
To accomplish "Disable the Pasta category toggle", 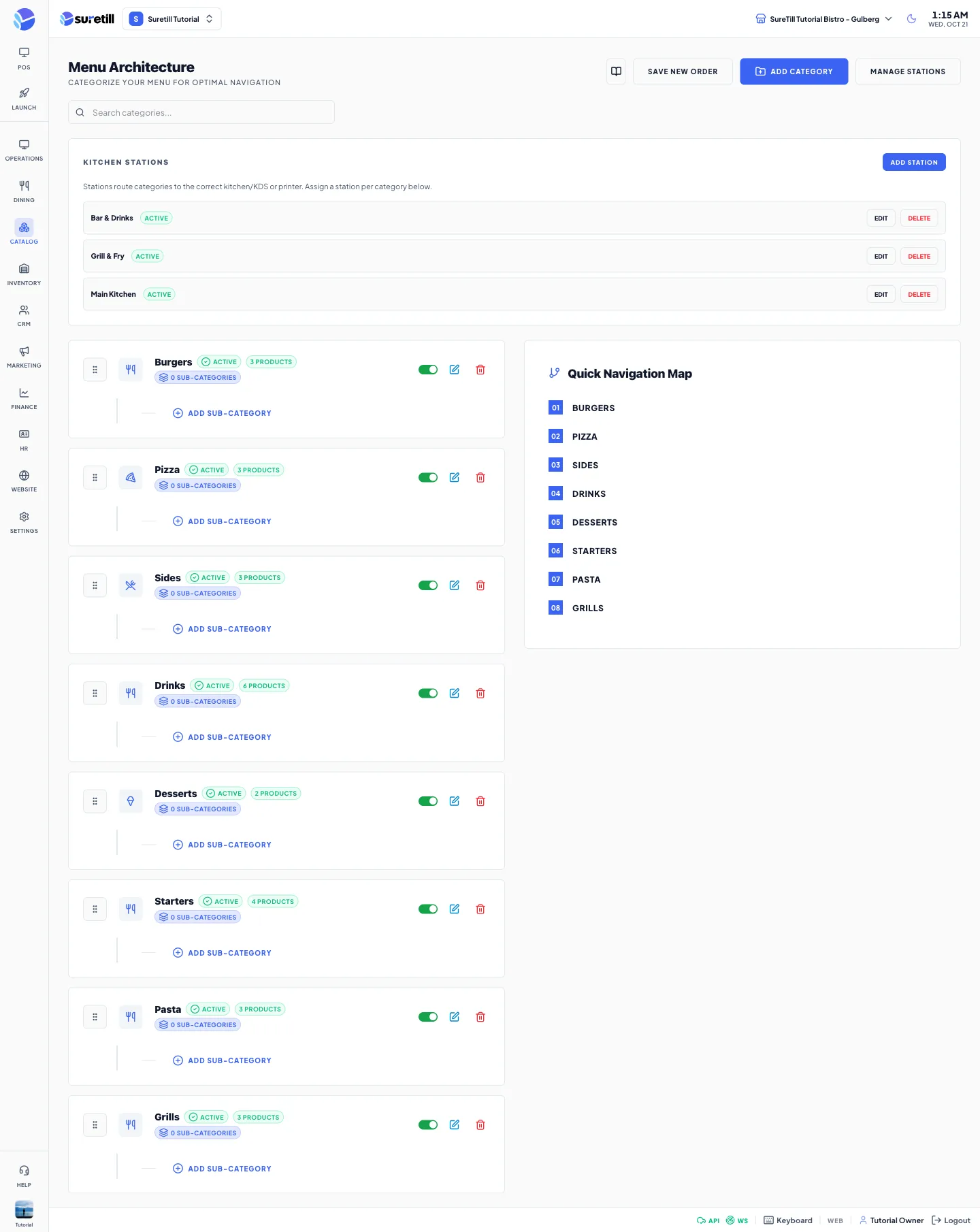I will 428,1017.
